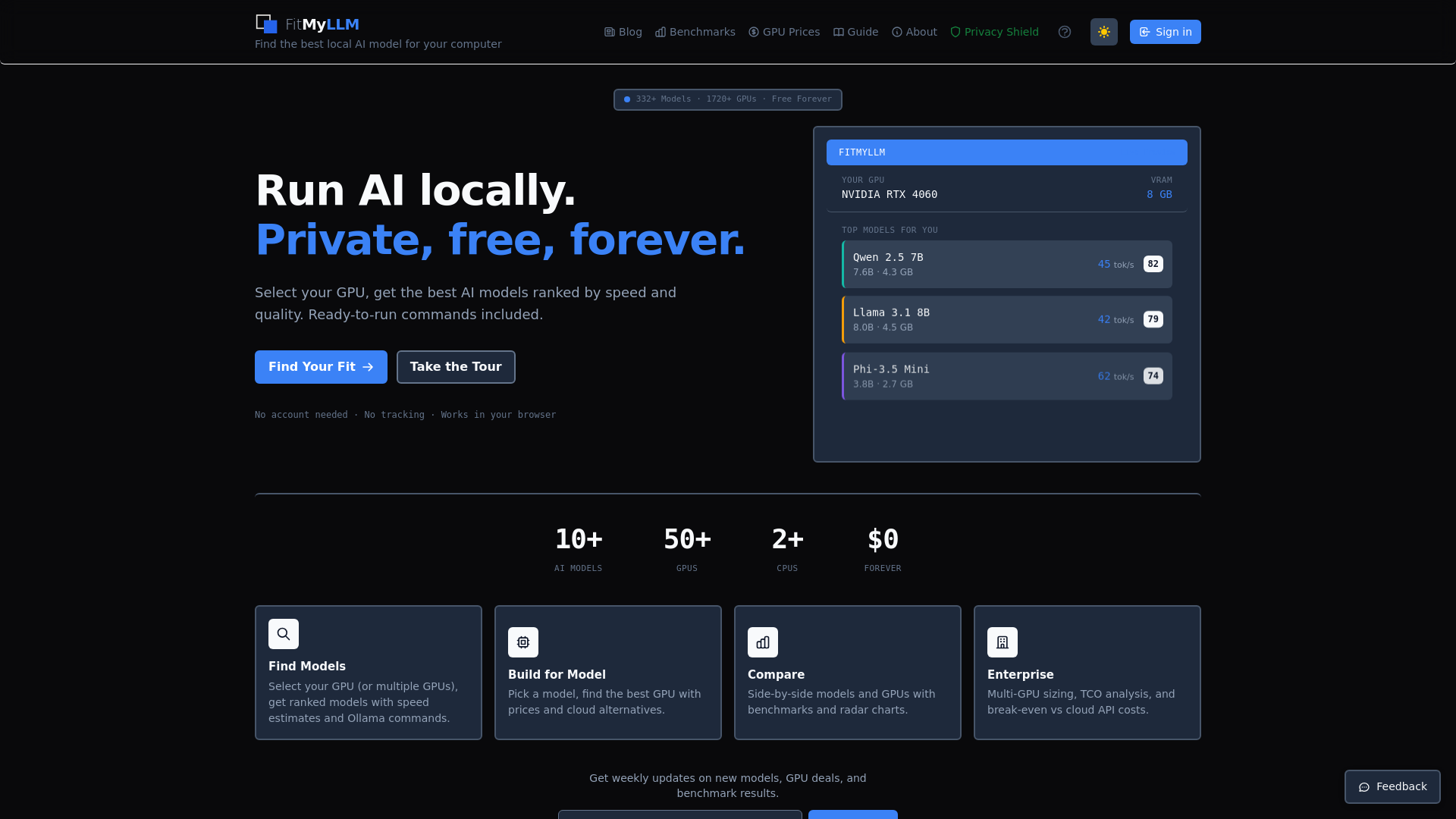1456x819 pixels.
Task: Open the Benchmarks nav link
Action: 695,32
